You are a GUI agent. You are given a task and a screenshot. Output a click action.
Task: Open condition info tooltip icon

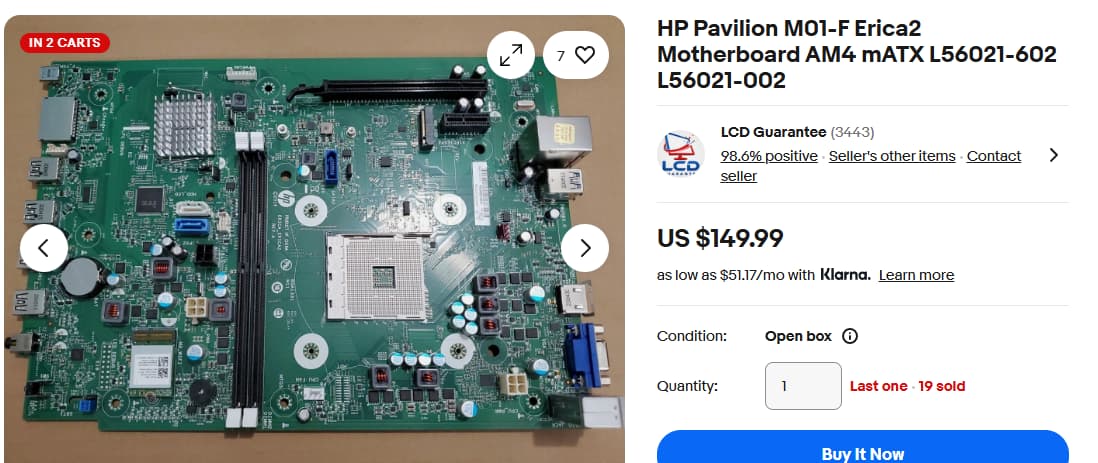point(849,336)
